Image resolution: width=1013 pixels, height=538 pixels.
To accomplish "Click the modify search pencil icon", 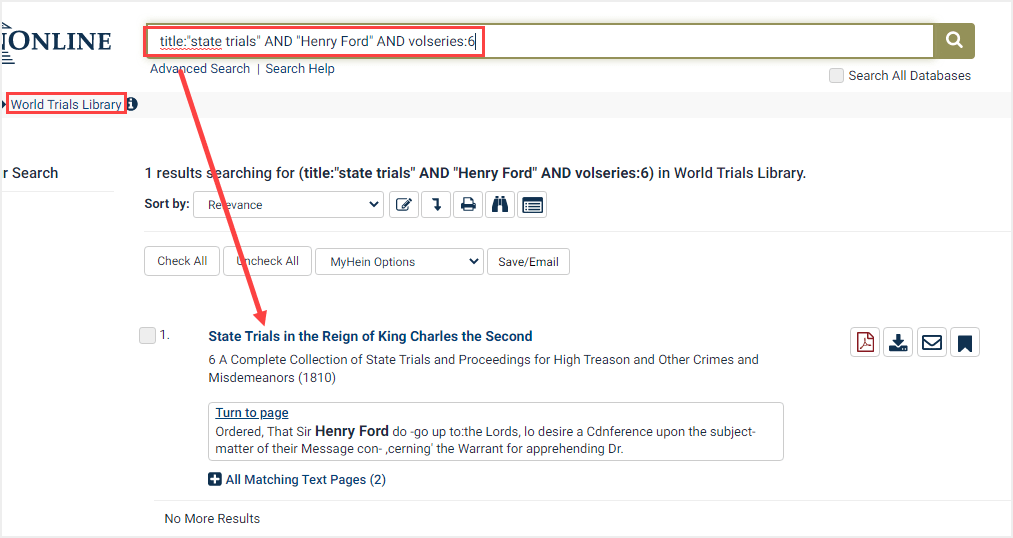I will (x=404, y=205).
